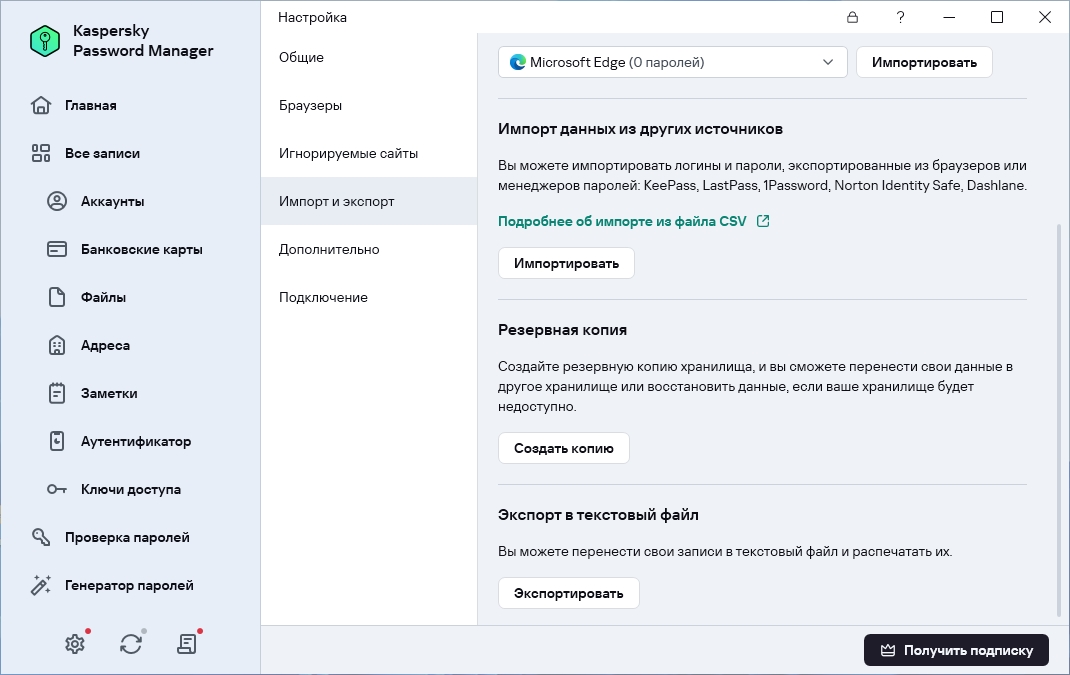Open the Главная home icon
The height and width of the screenshot is (675, 1070).
tap(41, 105)
